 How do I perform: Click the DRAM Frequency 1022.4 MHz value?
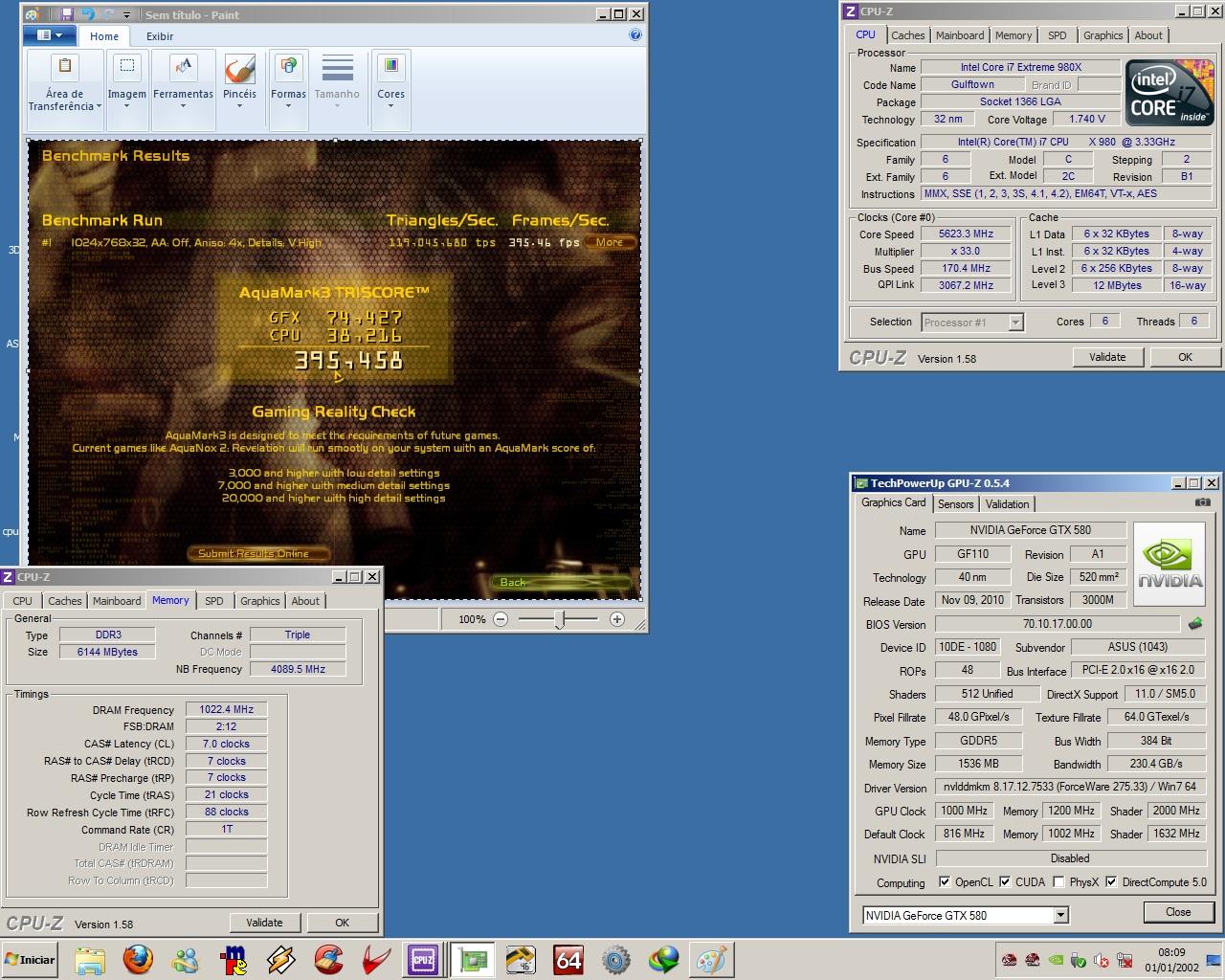pos(226,709)
